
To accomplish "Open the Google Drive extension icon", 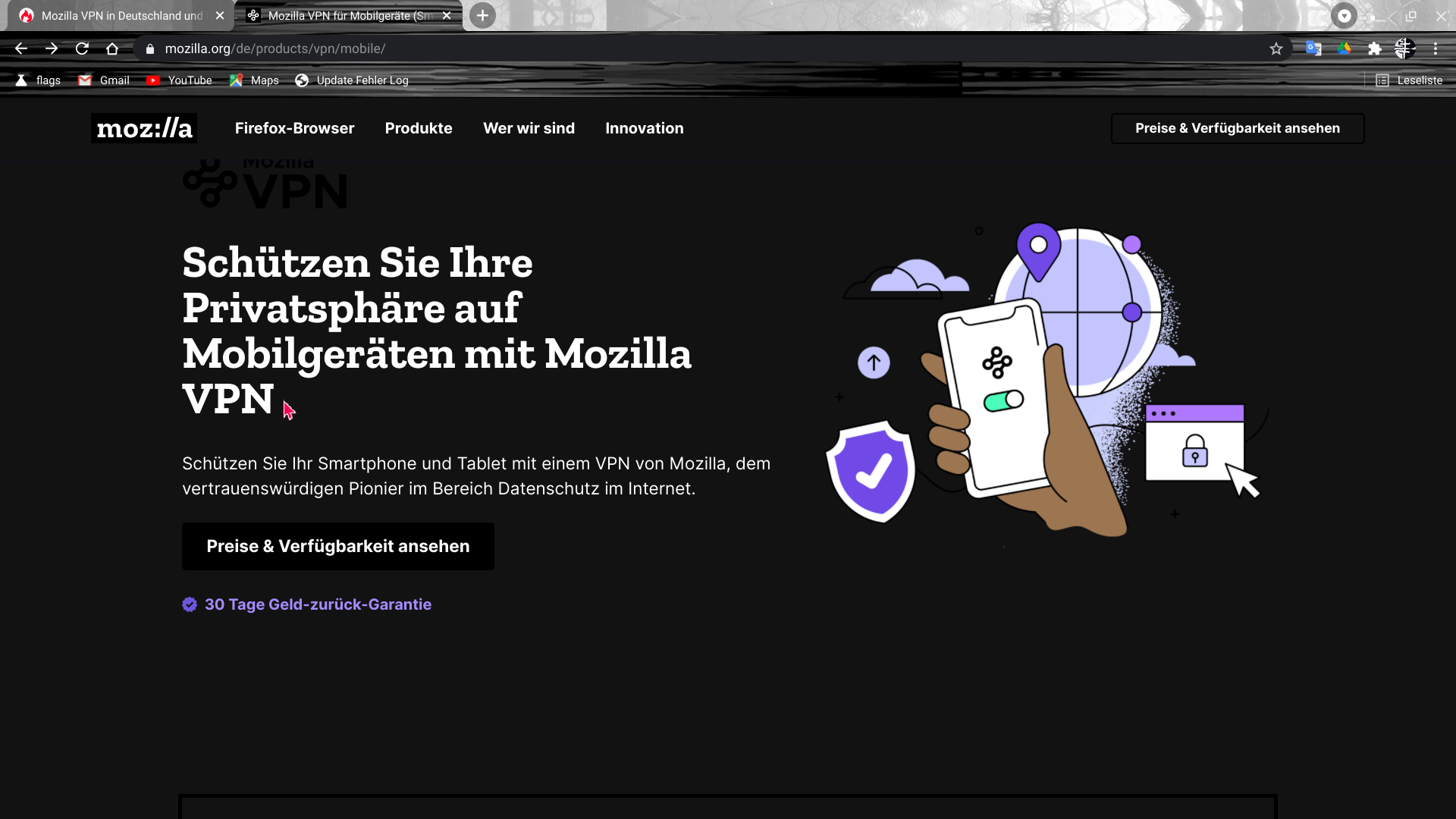I will click(x=1344, y=49).
